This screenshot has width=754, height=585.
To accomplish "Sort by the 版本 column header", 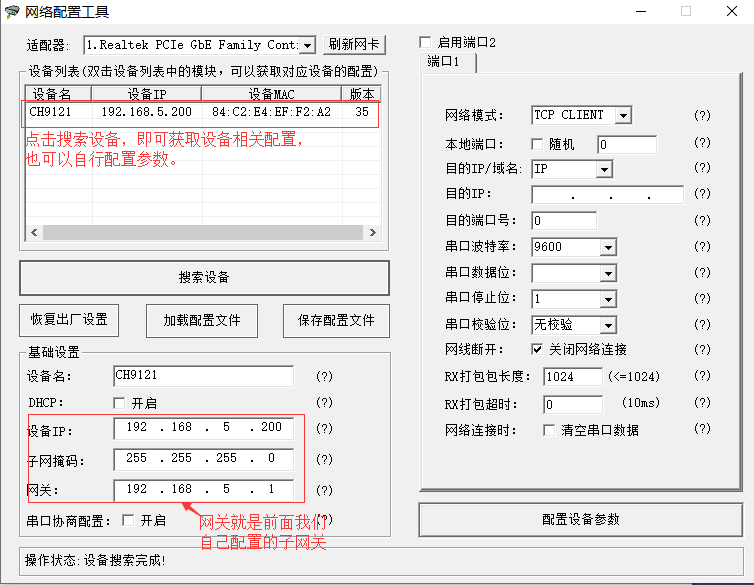I will (x=362, y=94).
